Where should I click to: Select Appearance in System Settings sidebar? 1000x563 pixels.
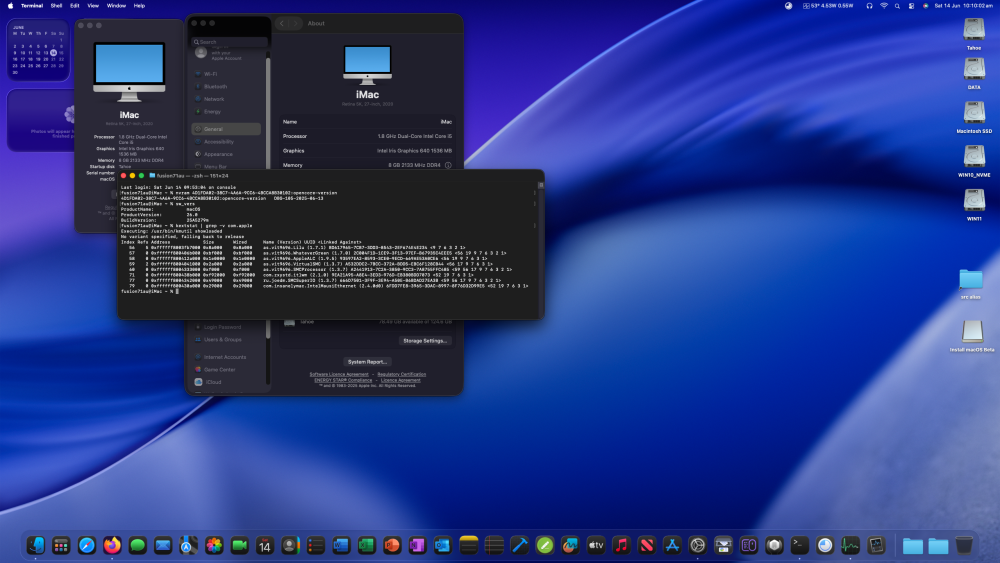[226, 154]
